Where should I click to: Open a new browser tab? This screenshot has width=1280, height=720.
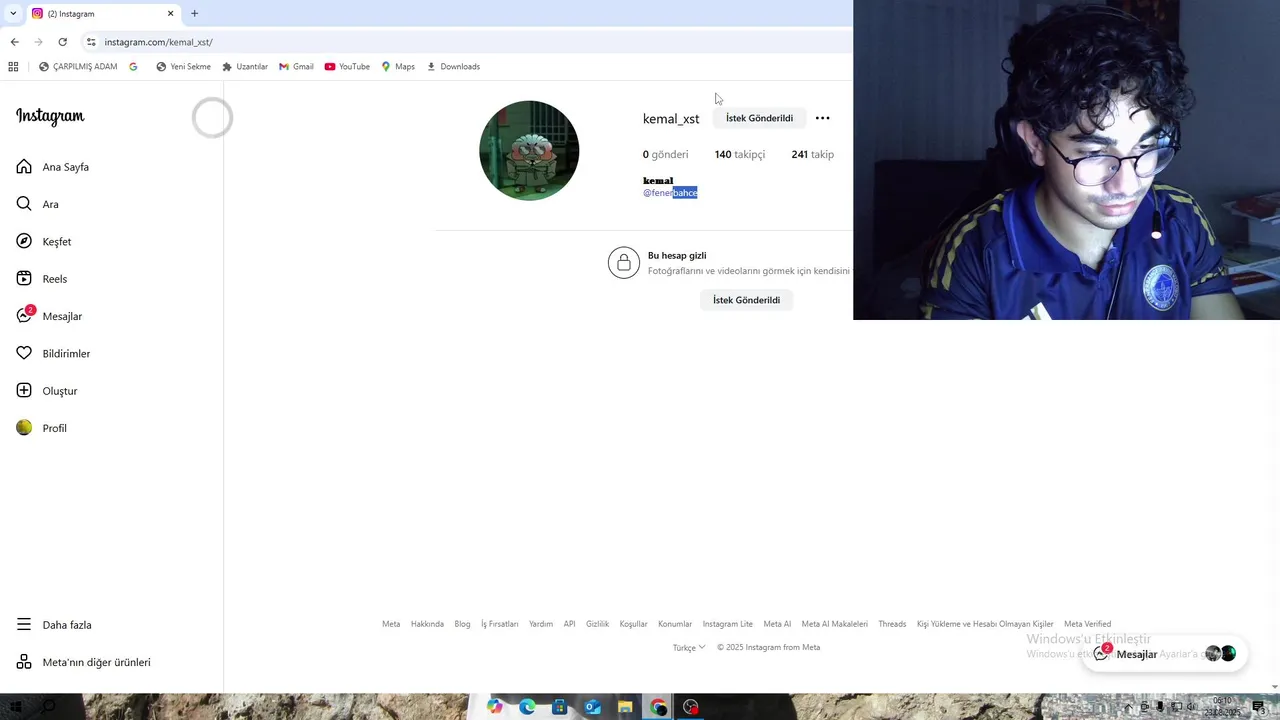tap(194, 14)
